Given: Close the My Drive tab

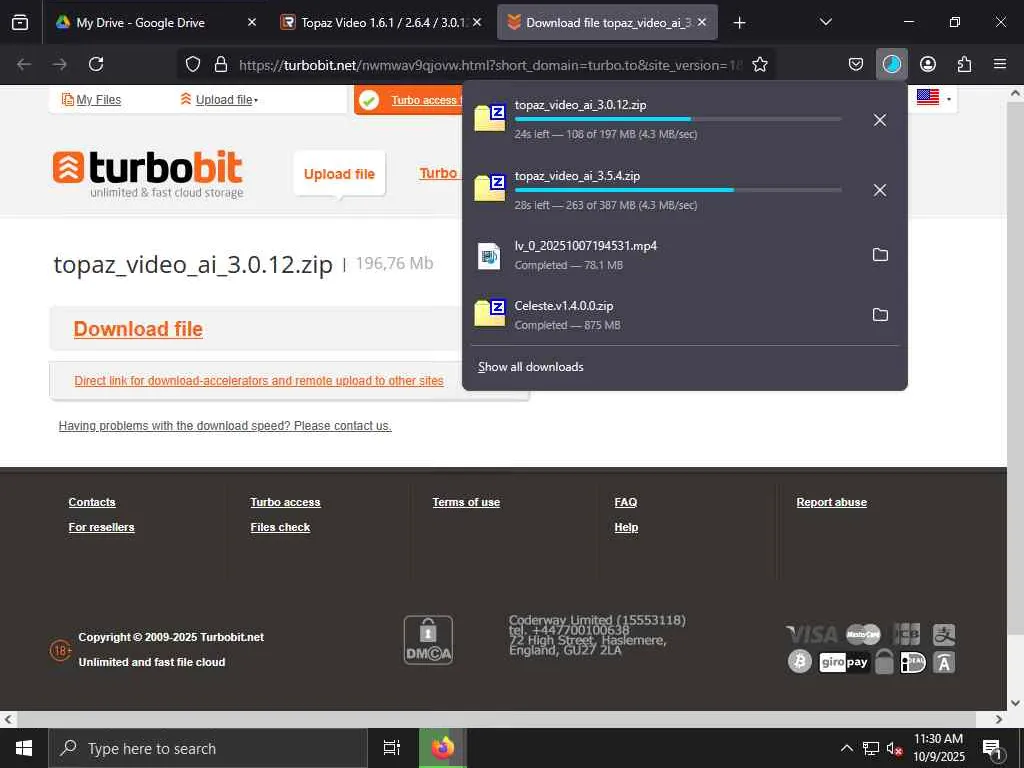Looking at the screenshot, I should 252,22.
